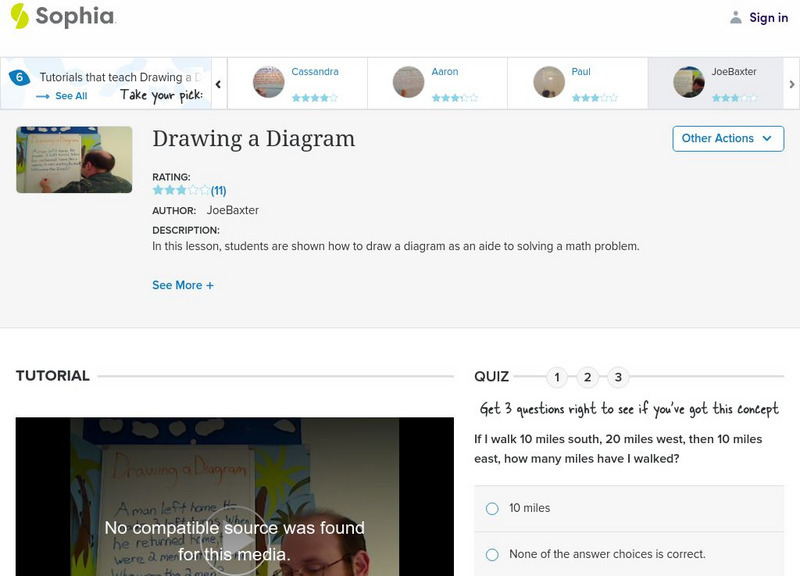Screen dimensions: 800x576
Task: Click the Sign in person icon
Action: [x=734, y=16]
